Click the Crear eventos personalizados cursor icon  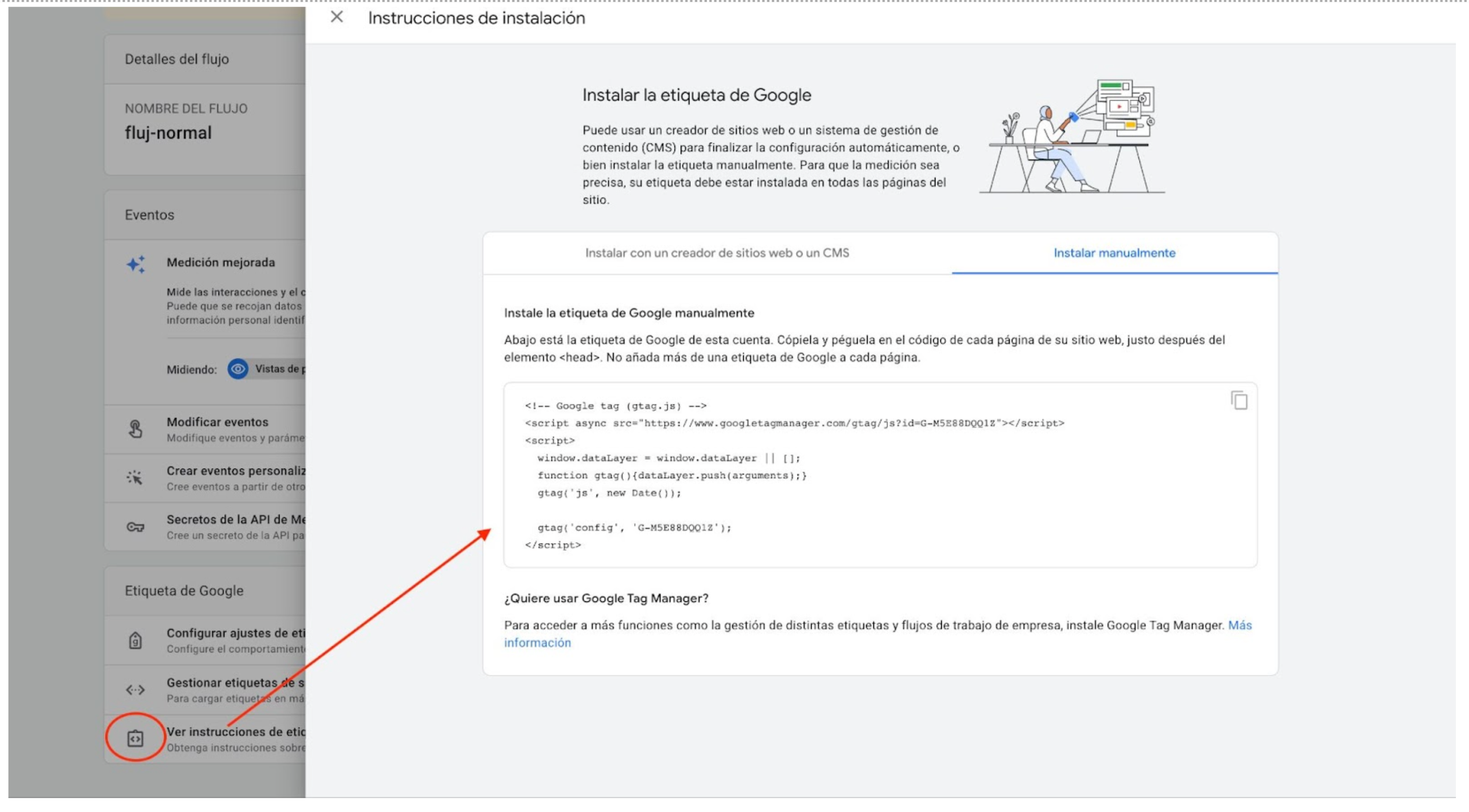[x=135, y=477]
